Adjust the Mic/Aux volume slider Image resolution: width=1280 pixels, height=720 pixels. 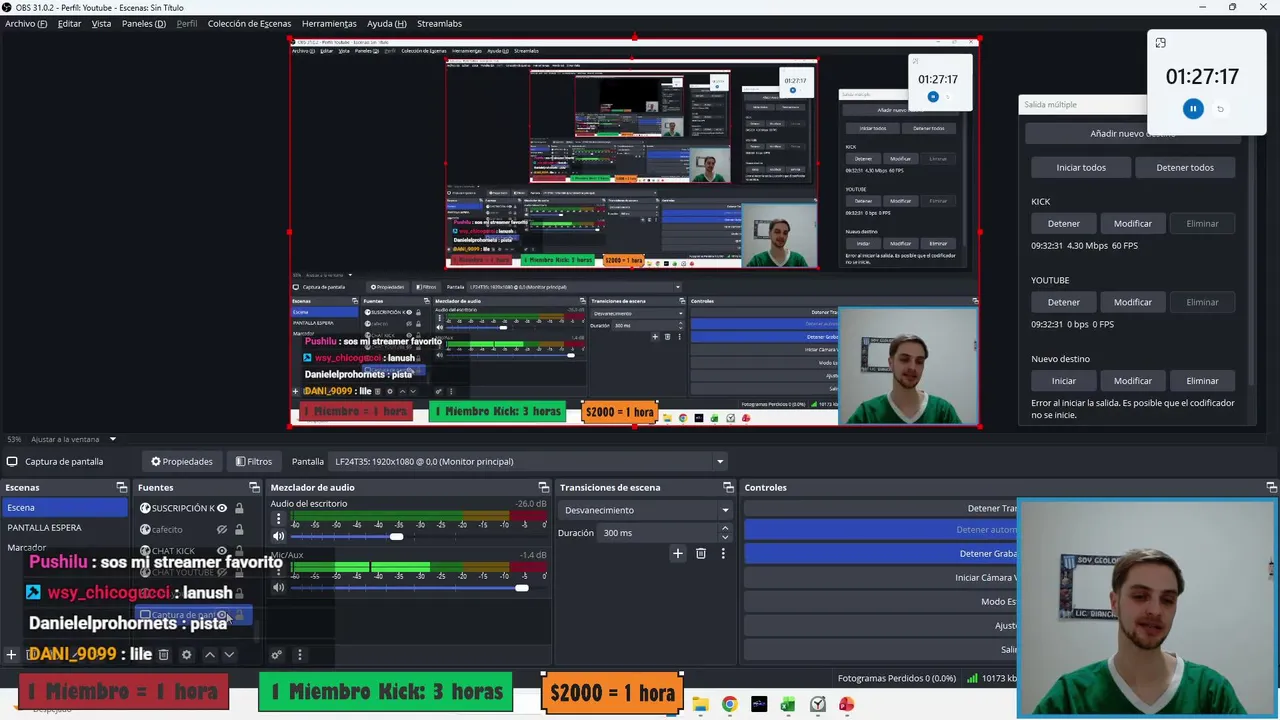521,587
